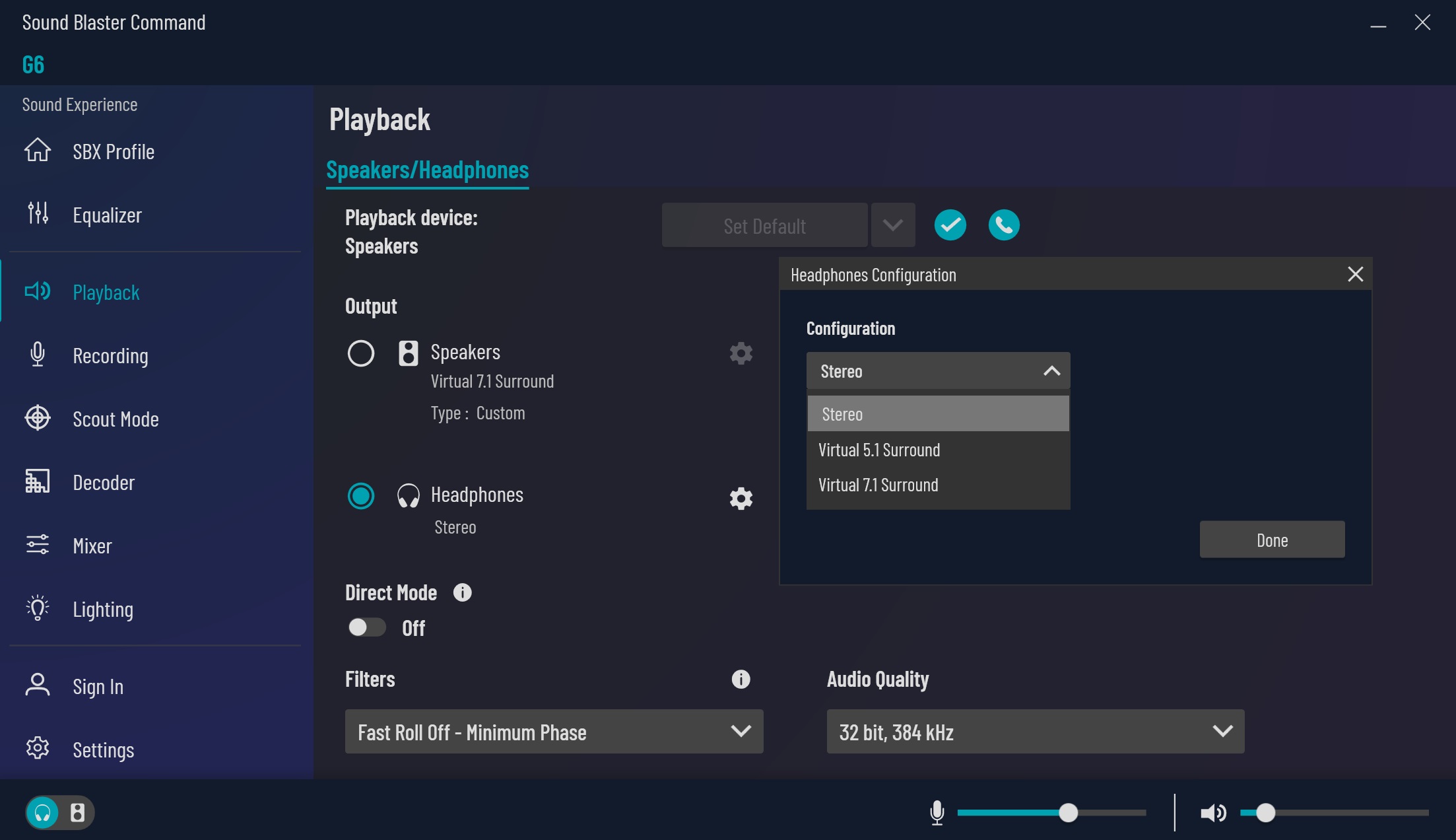Open the Filters dropdown
The width and height of the screenshot is (1456, 840).
click(554, 732)
